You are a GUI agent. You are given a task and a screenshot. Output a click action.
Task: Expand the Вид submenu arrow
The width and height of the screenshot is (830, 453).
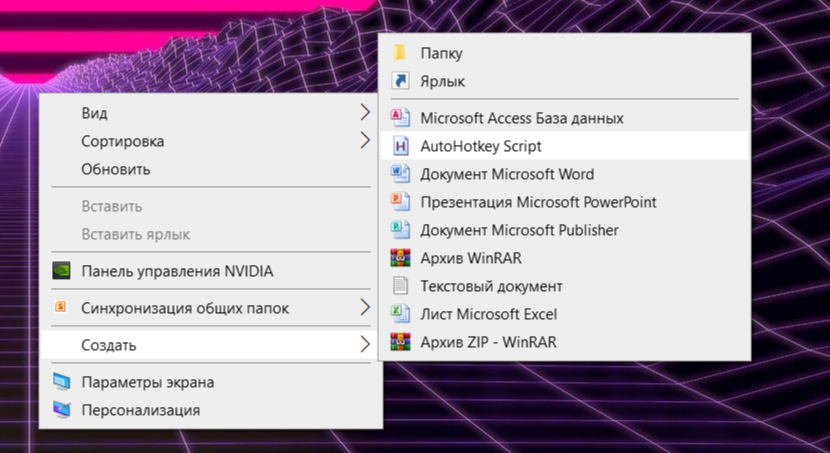point(365,112)
